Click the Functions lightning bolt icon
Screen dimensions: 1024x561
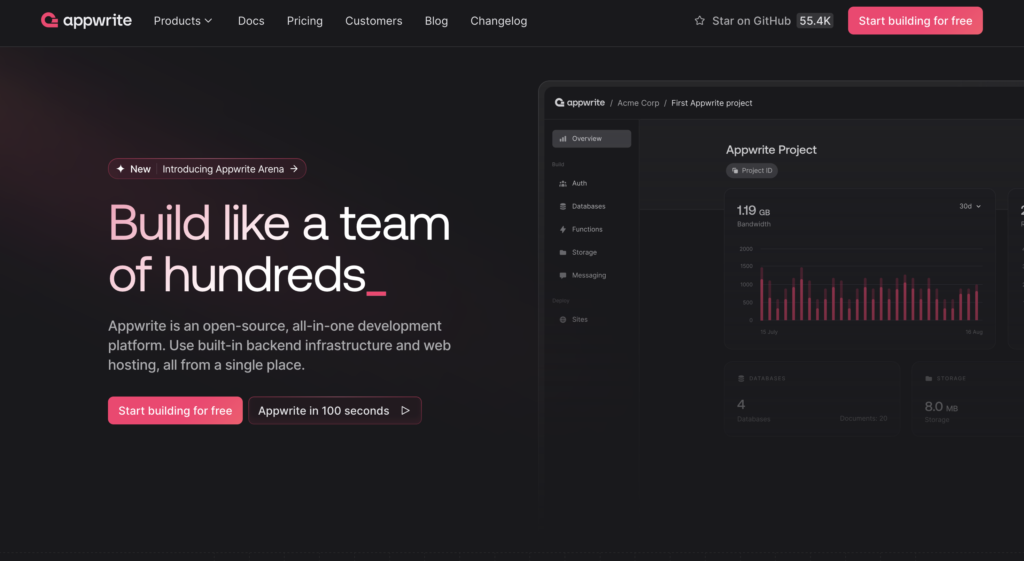point(562,229)
